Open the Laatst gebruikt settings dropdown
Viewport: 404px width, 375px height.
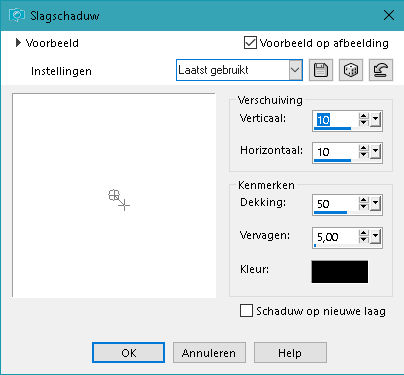(295, 70)
